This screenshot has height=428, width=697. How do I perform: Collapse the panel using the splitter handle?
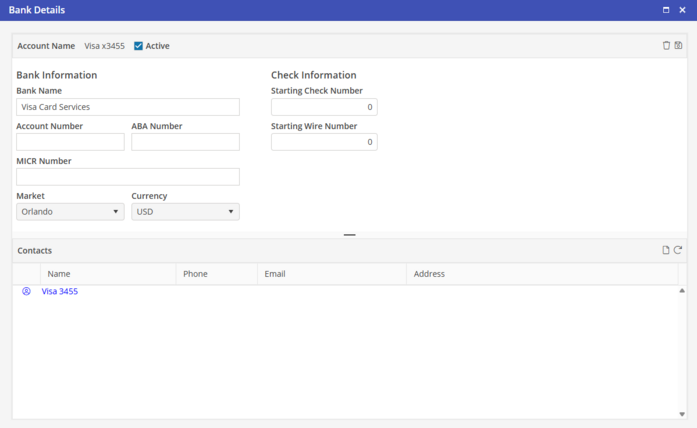pos(349,235)
